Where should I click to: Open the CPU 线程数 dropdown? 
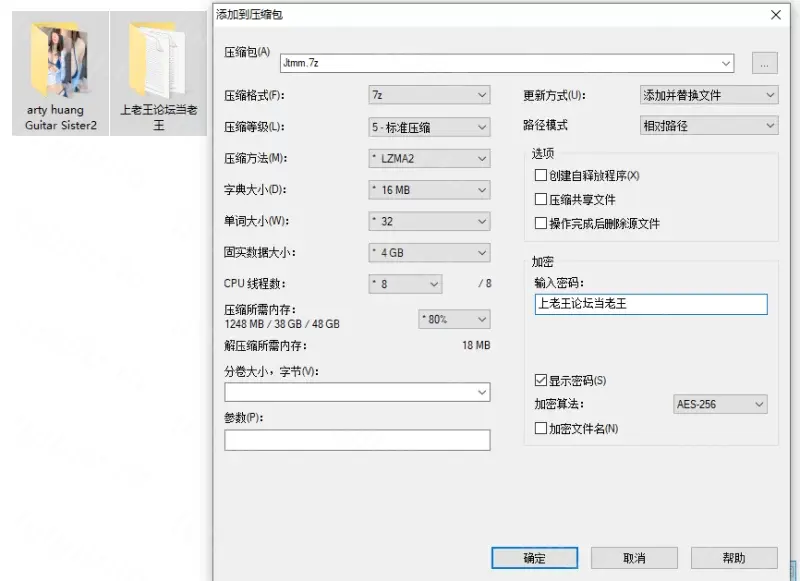click(x=405, y=284)
